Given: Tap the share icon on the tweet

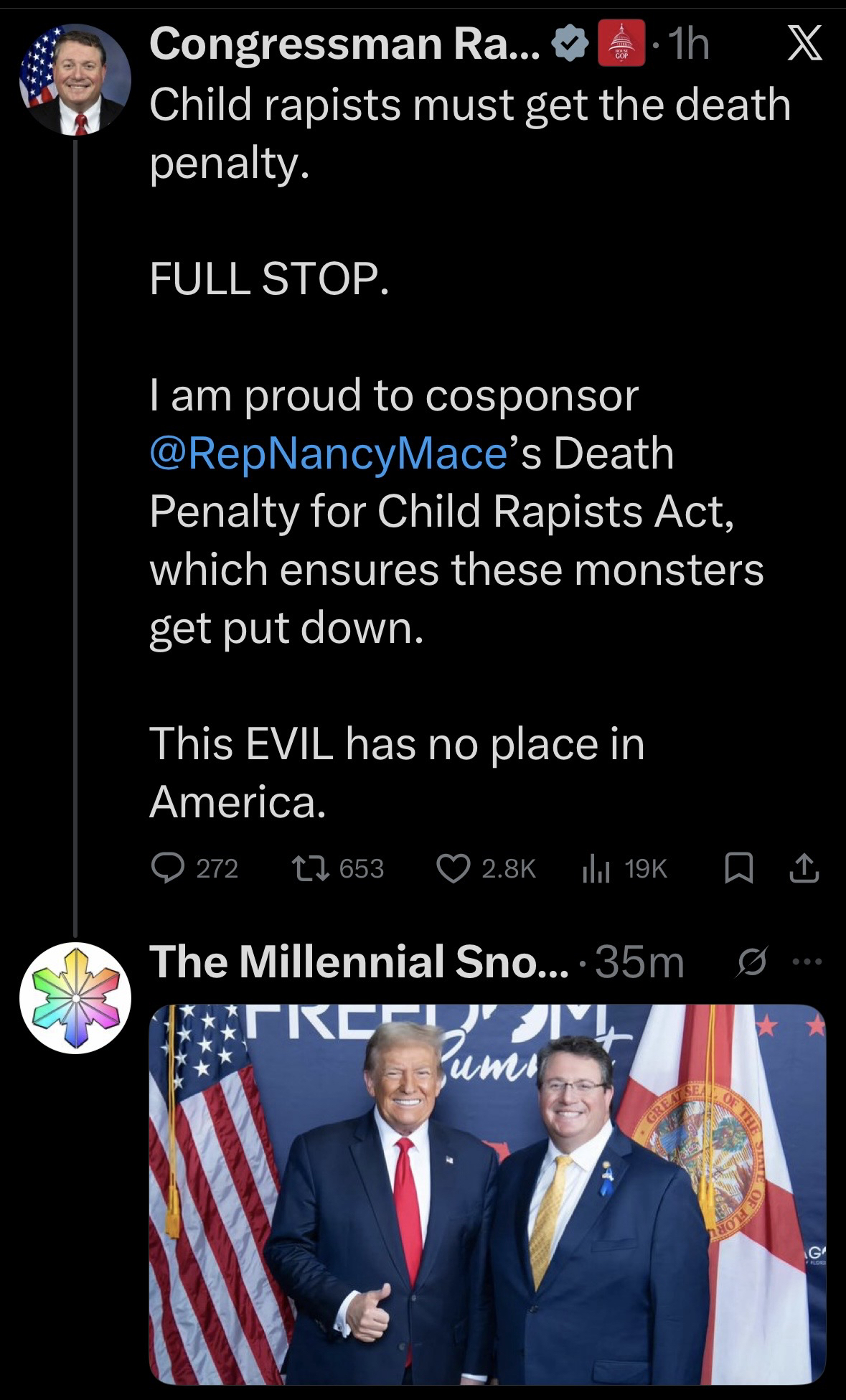Looking at the screenshot, I should pos(804,869).
